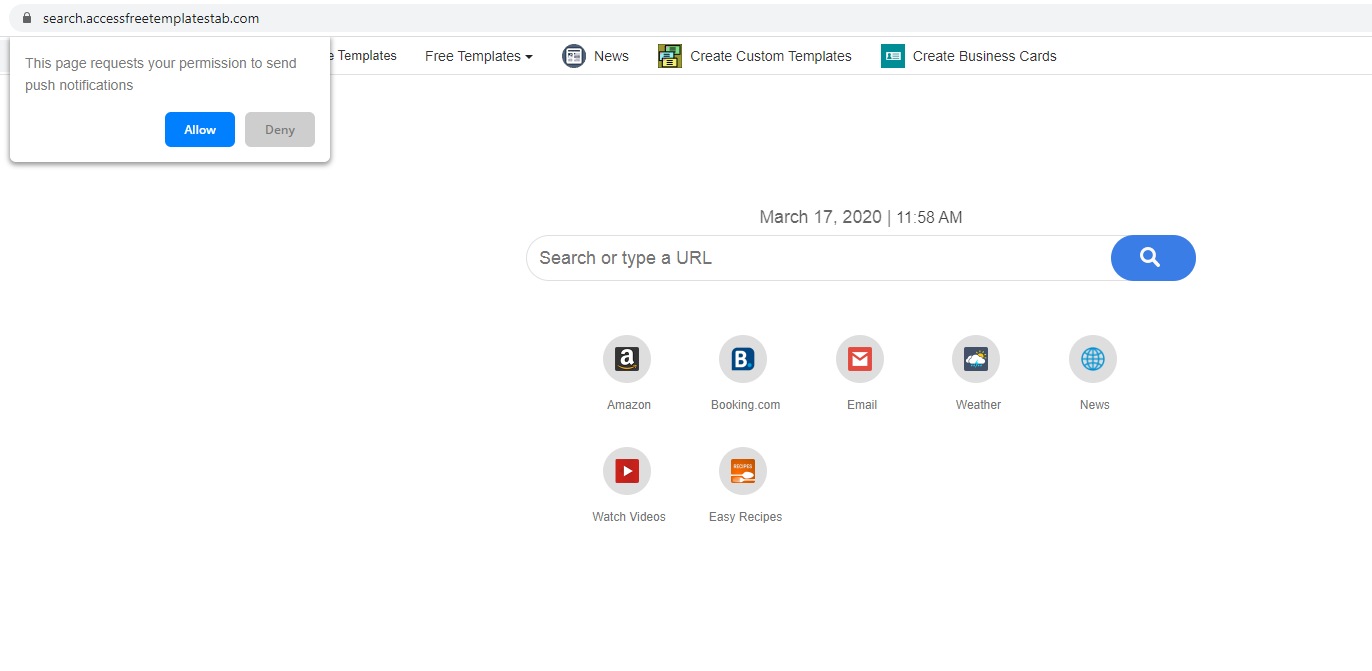The width and height of the screenshot is (1372, 671).
Task: Open the Booking.com shortcut icon
Action: 743,359
